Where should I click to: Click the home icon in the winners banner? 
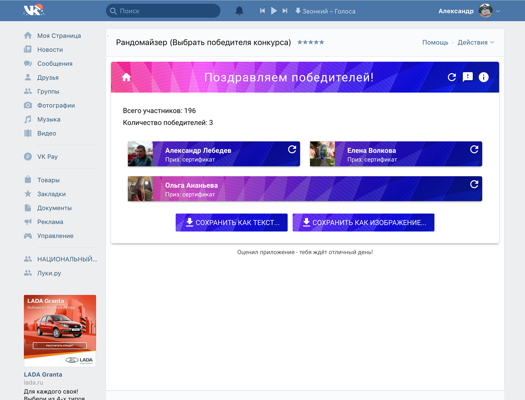tap(126, 77)
